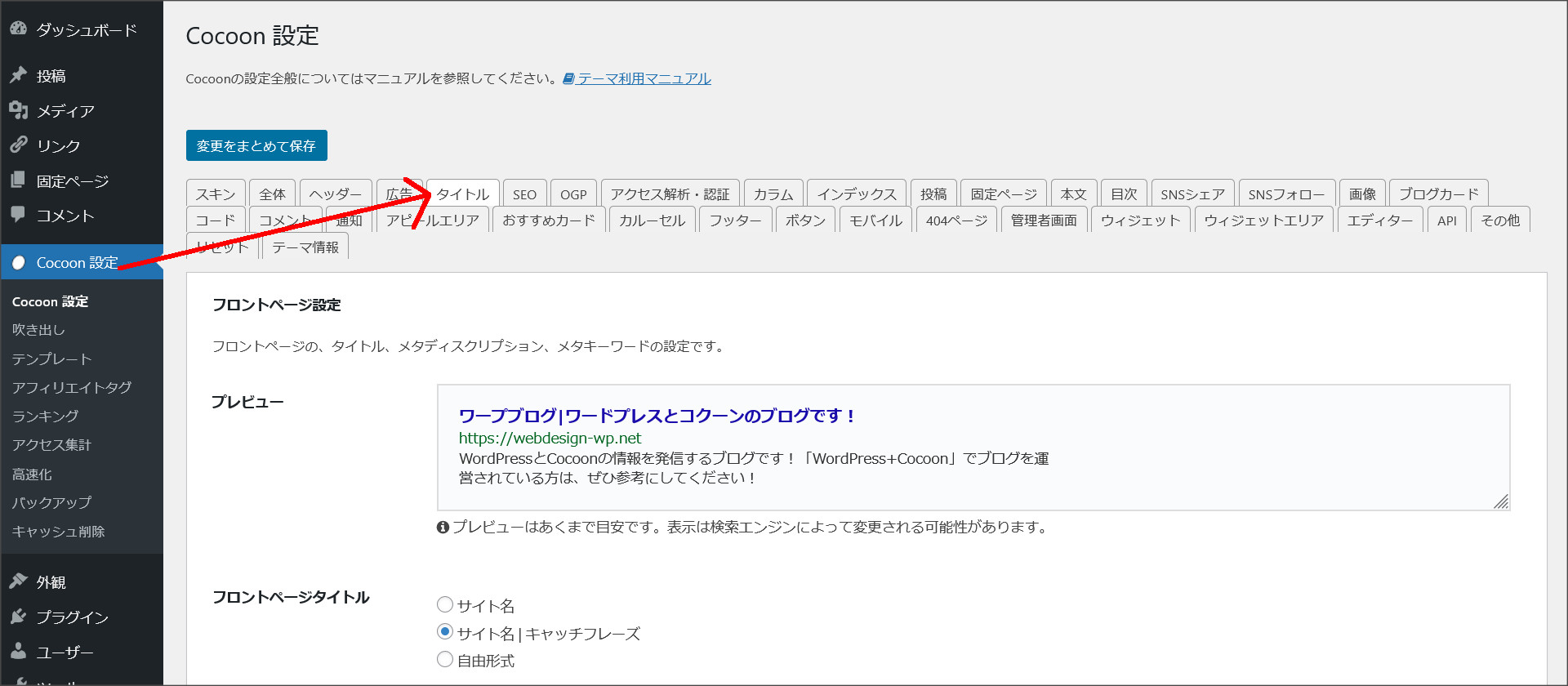1568x686 pixels.
Task: Switch to the カラム tab
Action: point(773,194)
